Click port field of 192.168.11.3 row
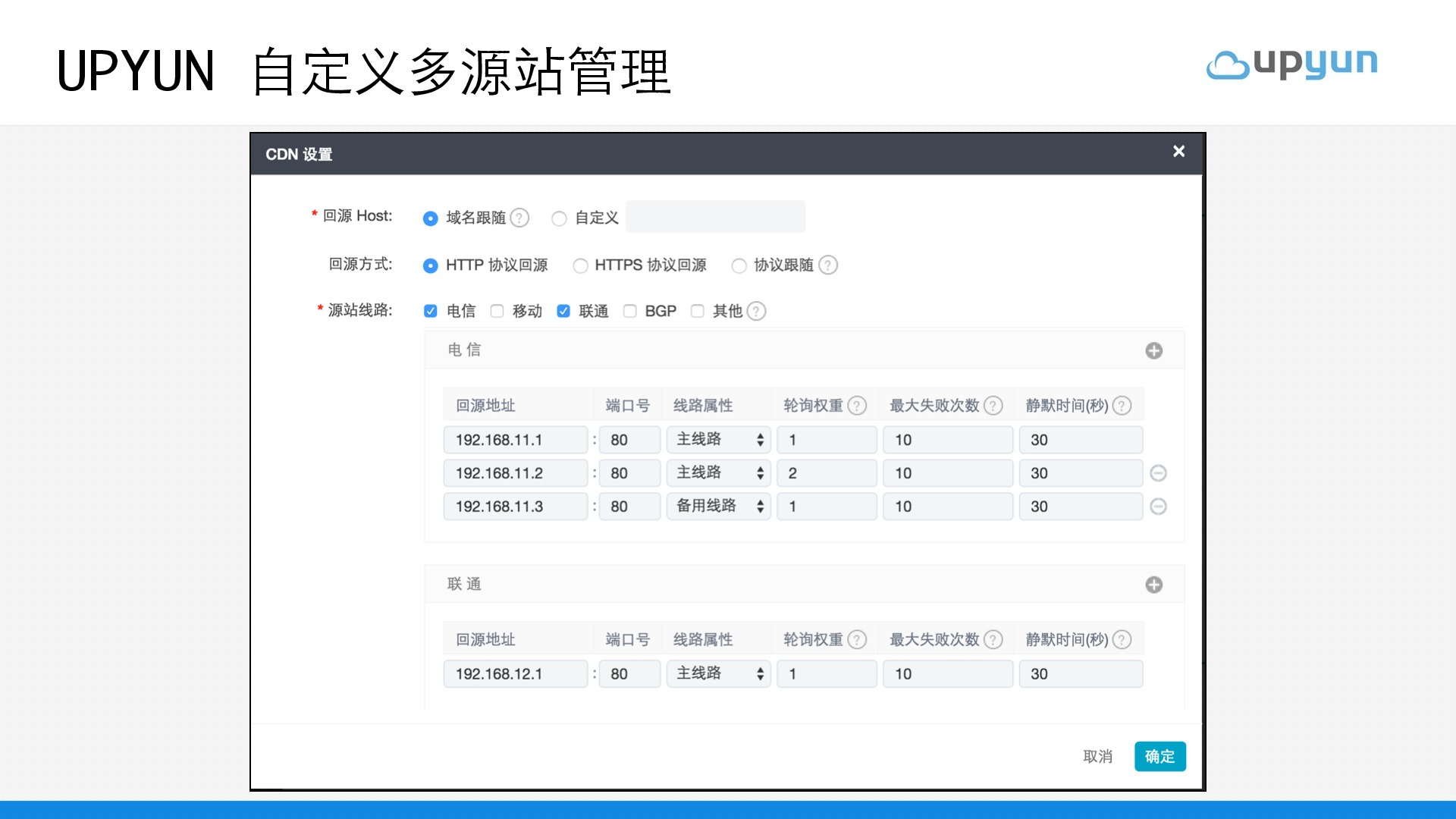 (x=630, y=507)
